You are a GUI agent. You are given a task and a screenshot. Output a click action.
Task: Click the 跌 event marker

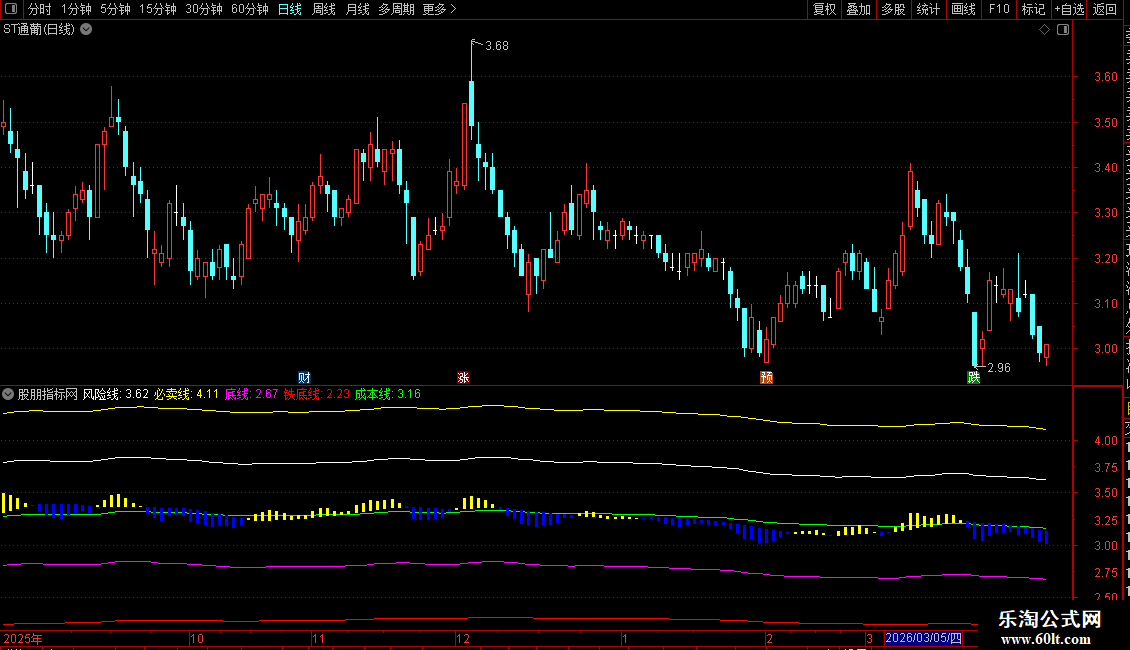point(974,378)
